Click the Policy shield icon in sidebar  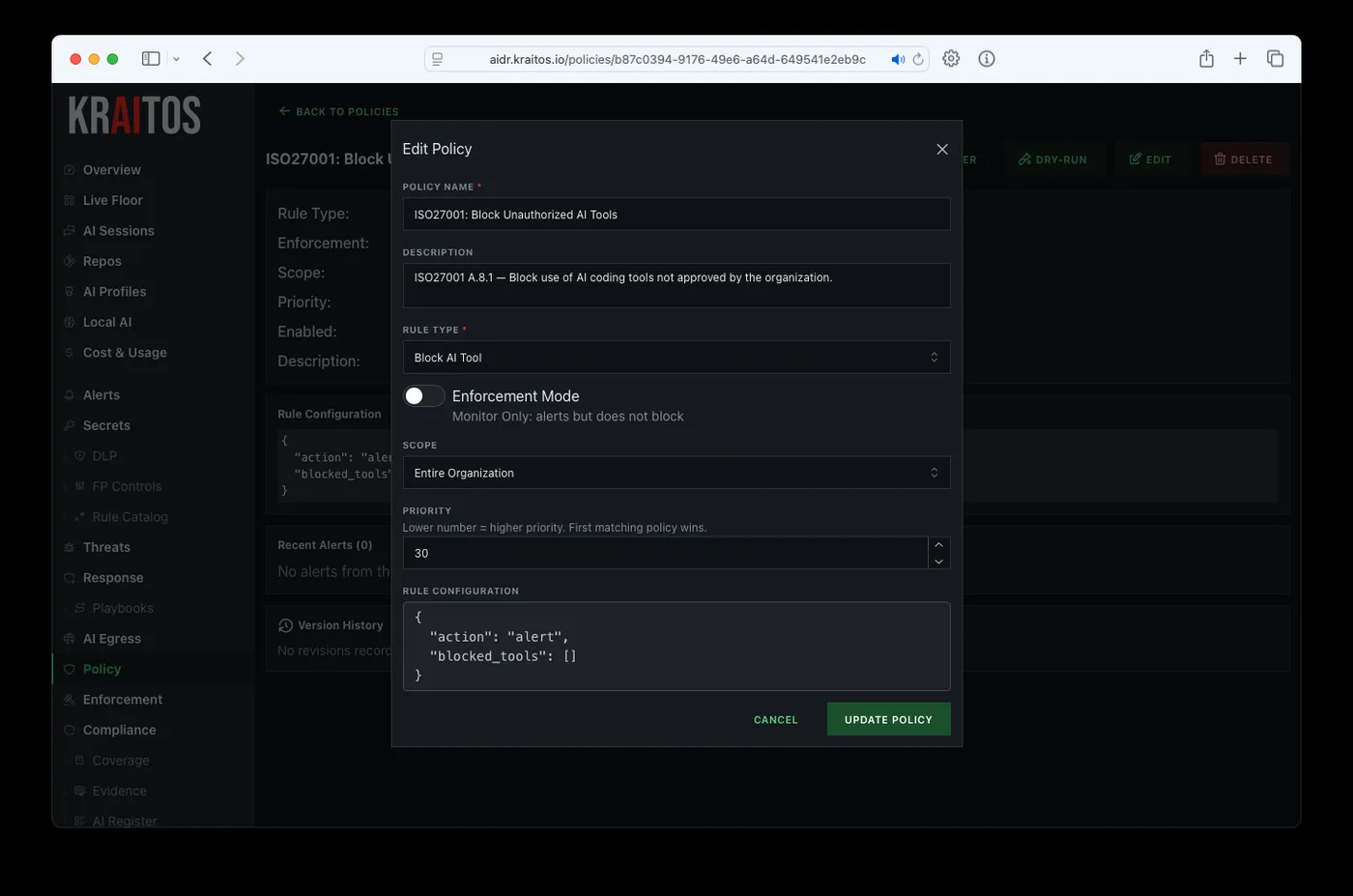[x=69, y=669]
